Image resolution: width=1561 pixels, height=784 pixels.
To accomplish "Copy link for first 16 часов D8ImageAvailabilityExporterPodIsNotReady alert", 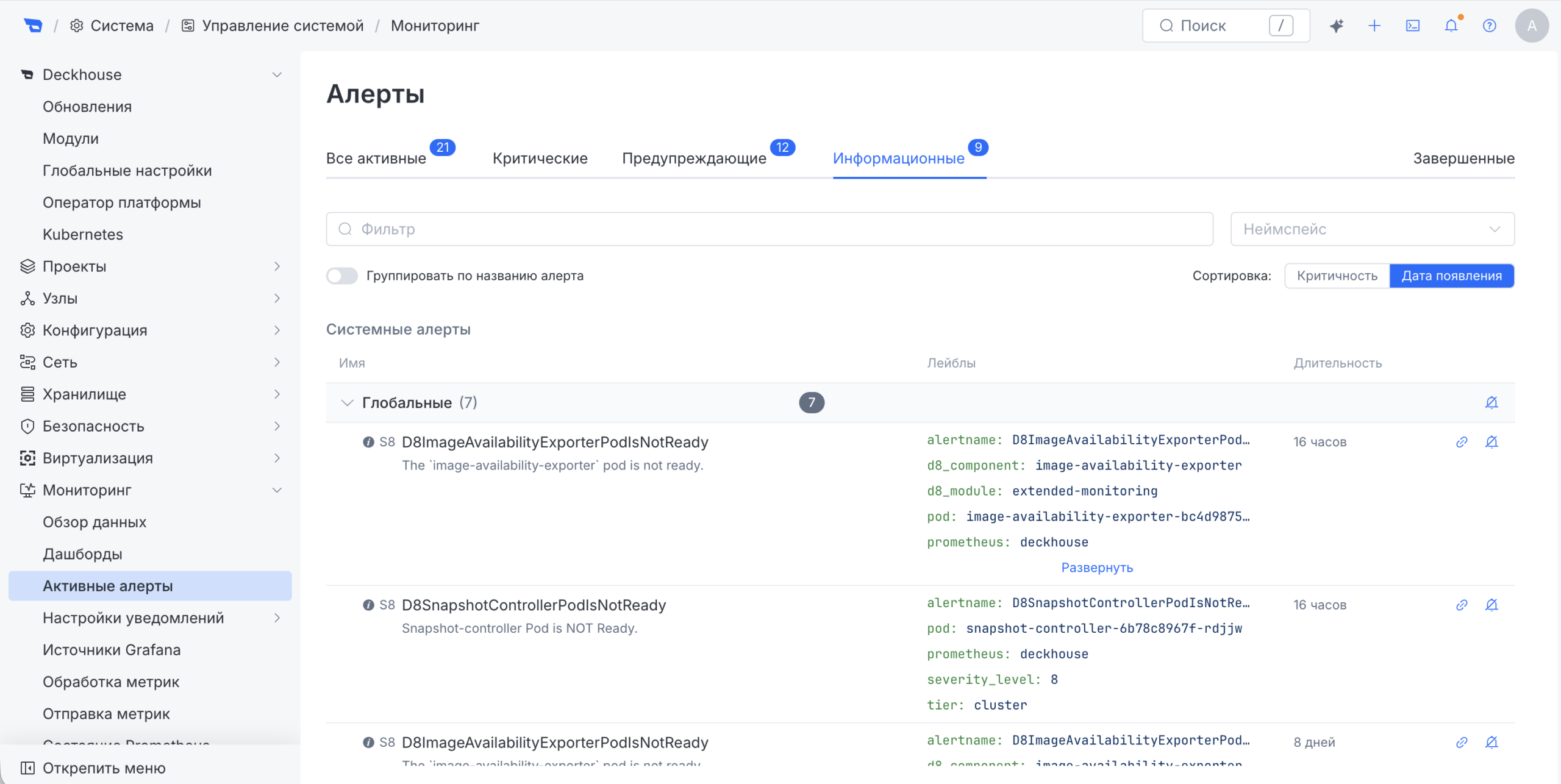I will [x=1462, y=442].
